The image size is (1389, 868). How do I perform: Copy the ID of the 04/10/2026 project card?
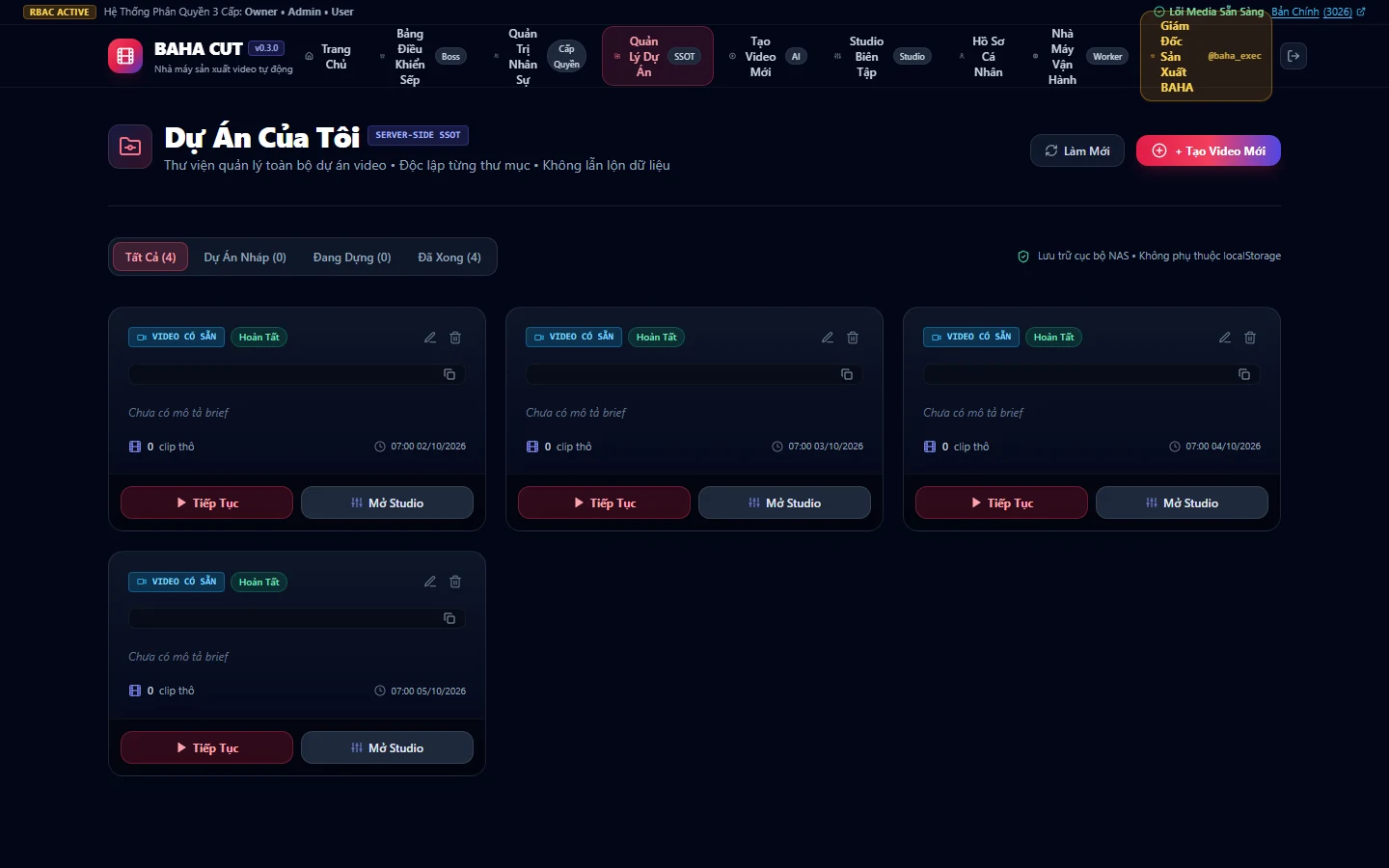1244,374
